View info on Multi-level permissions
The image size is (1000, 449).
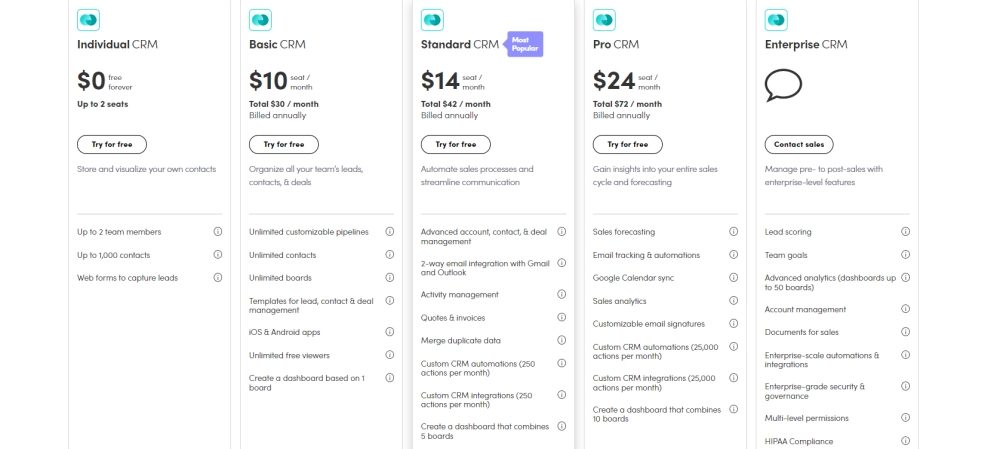(905, 418)
